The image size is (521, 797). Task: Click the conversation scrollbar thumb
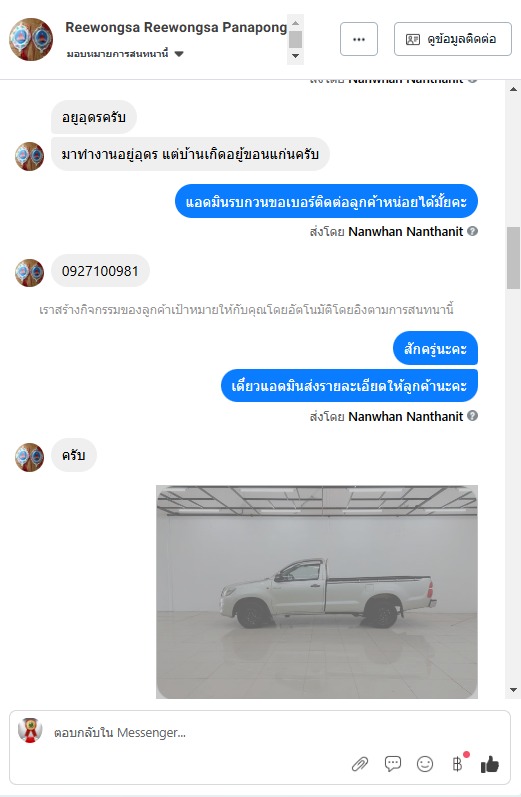513,257
